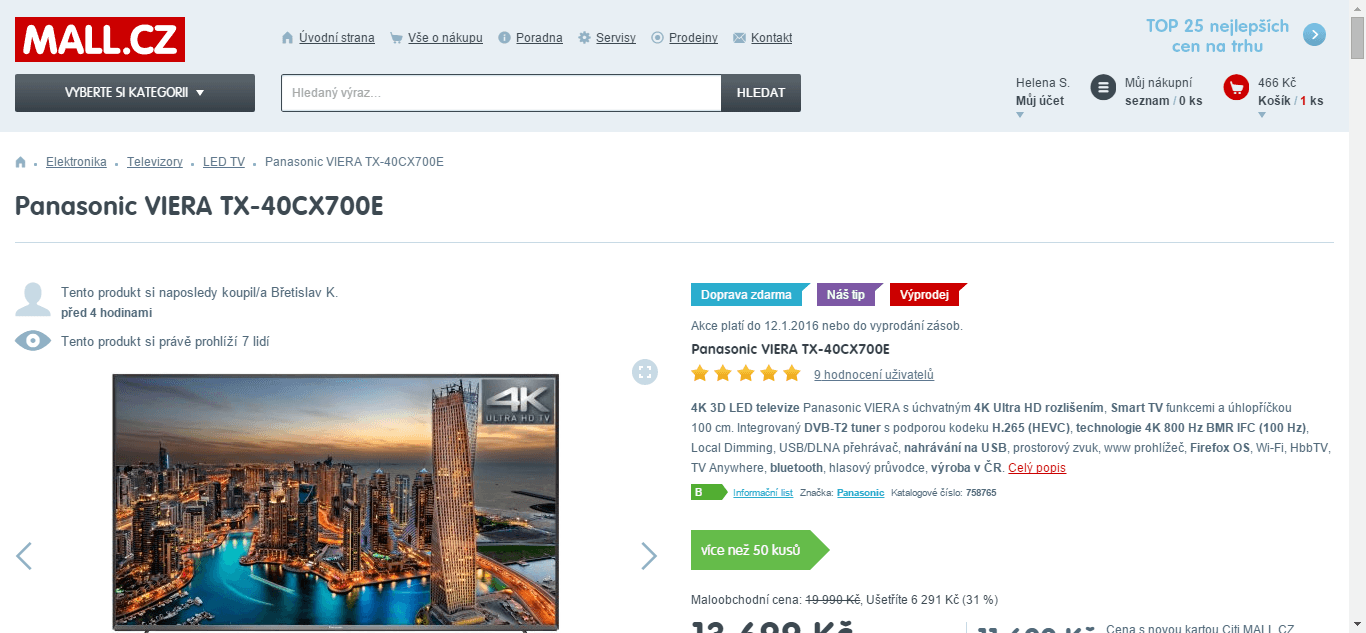This screenshot has height=633, width=1366.
Task: Click the Můj nákupní seznam text
Action: [x=1163, y=92]
